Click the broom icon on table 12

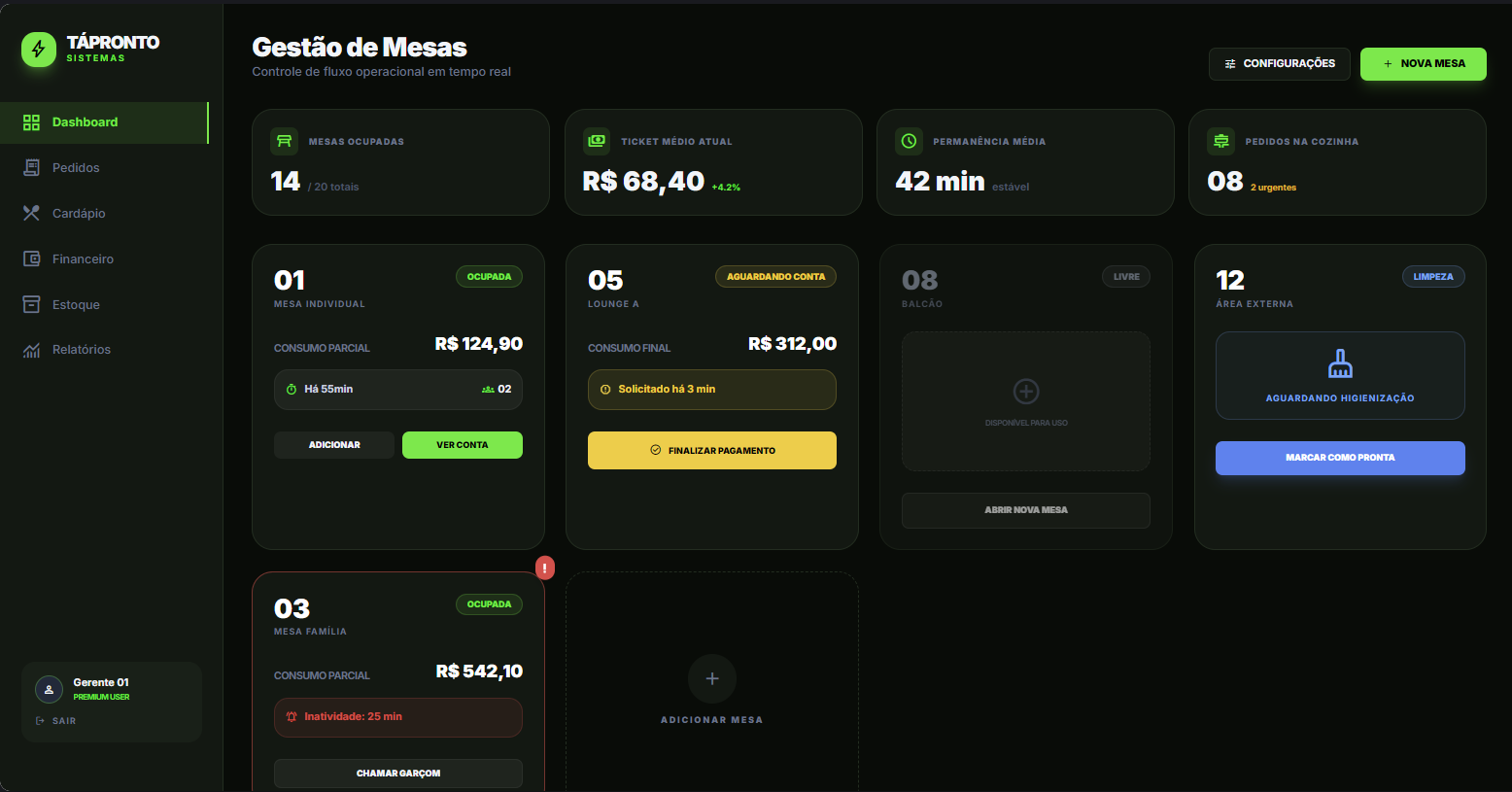click(1340, 363)
